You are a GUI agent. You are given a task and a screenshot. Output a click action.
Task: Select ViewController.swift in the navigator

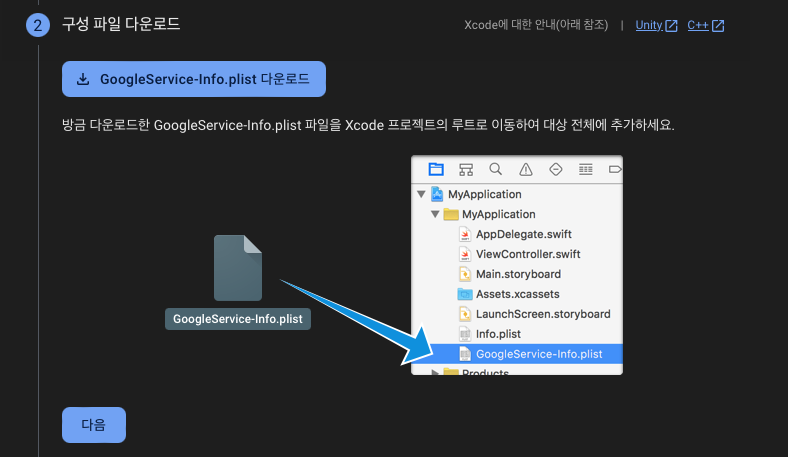tap(527, 254)
